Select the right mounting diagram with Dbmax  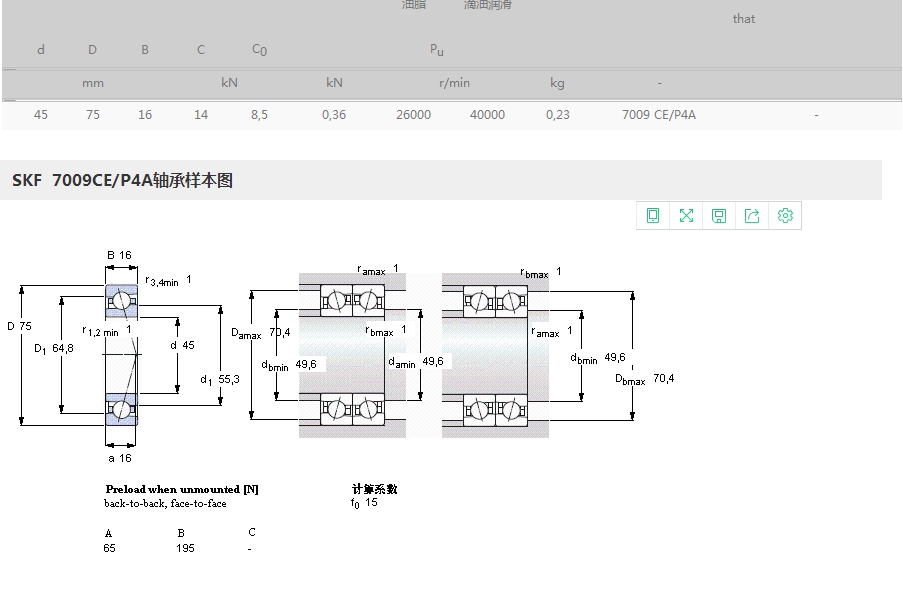pyautogui.click(x=495, y=355)
